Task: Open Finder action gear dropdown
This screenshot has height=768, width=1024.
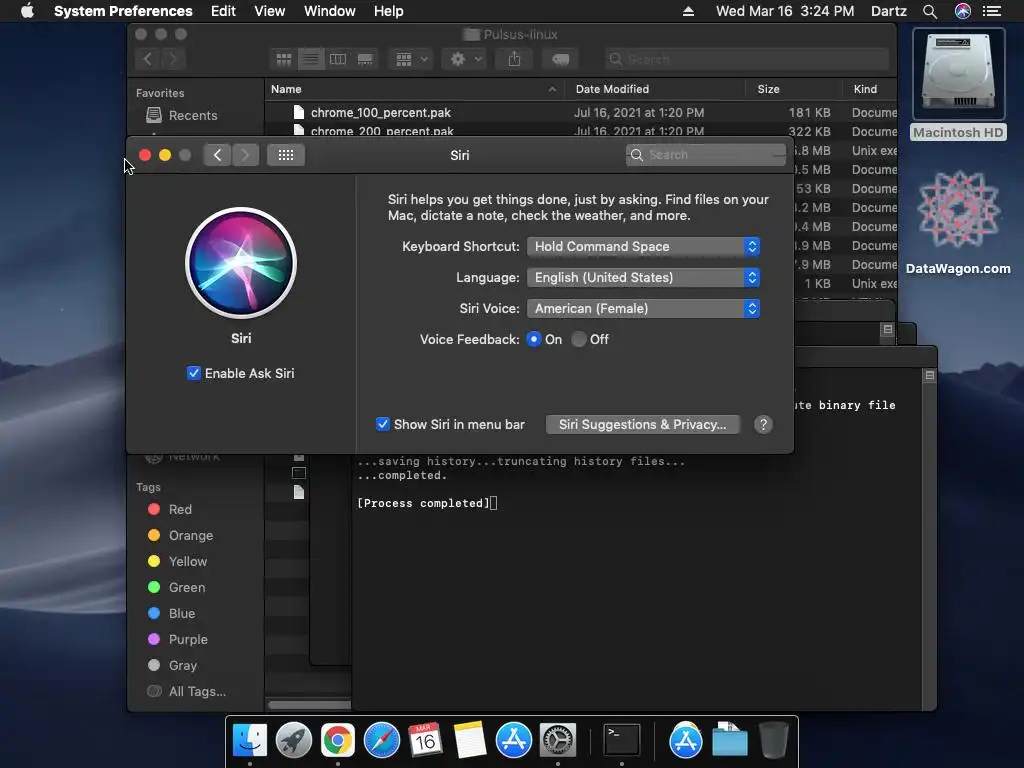Action: coord(464,59)
